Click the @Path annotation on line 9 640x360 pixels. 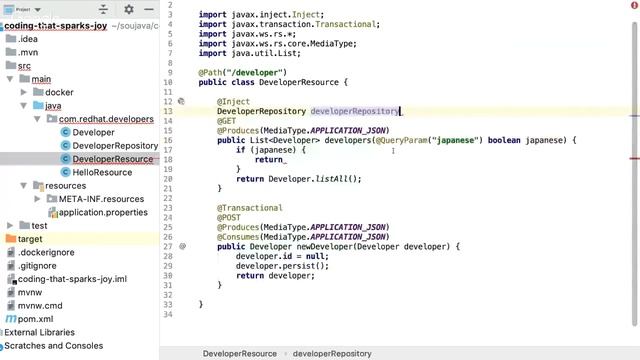tap(211, 73)
